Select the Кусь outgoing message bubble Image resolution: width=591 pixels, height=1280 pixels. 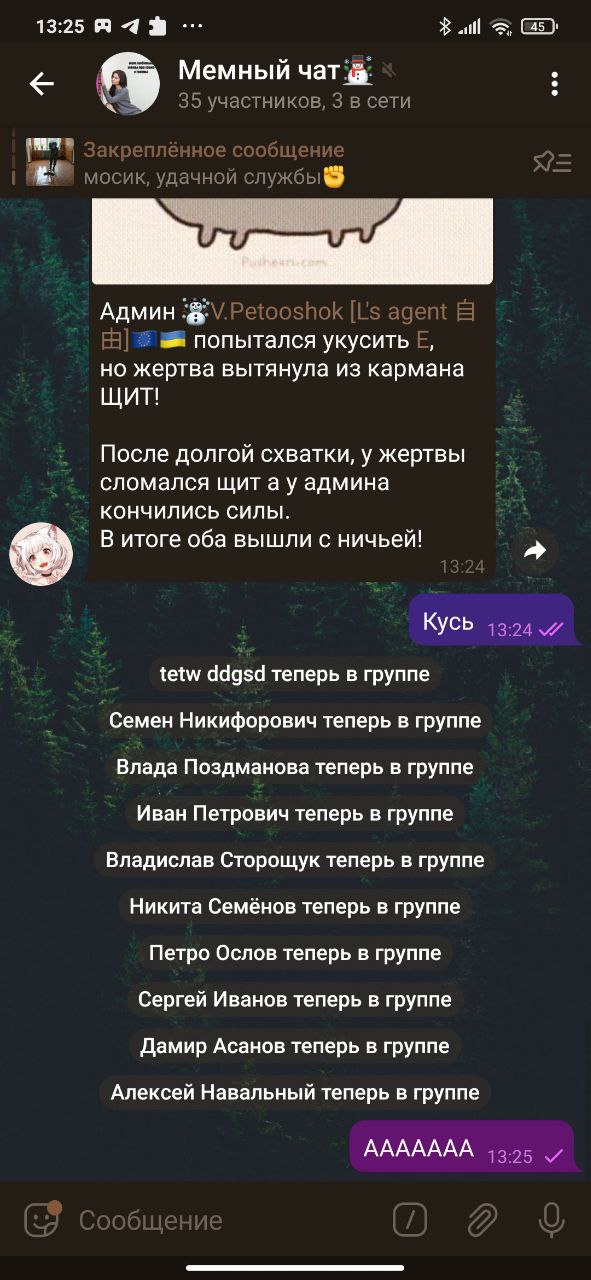[492, 621]
